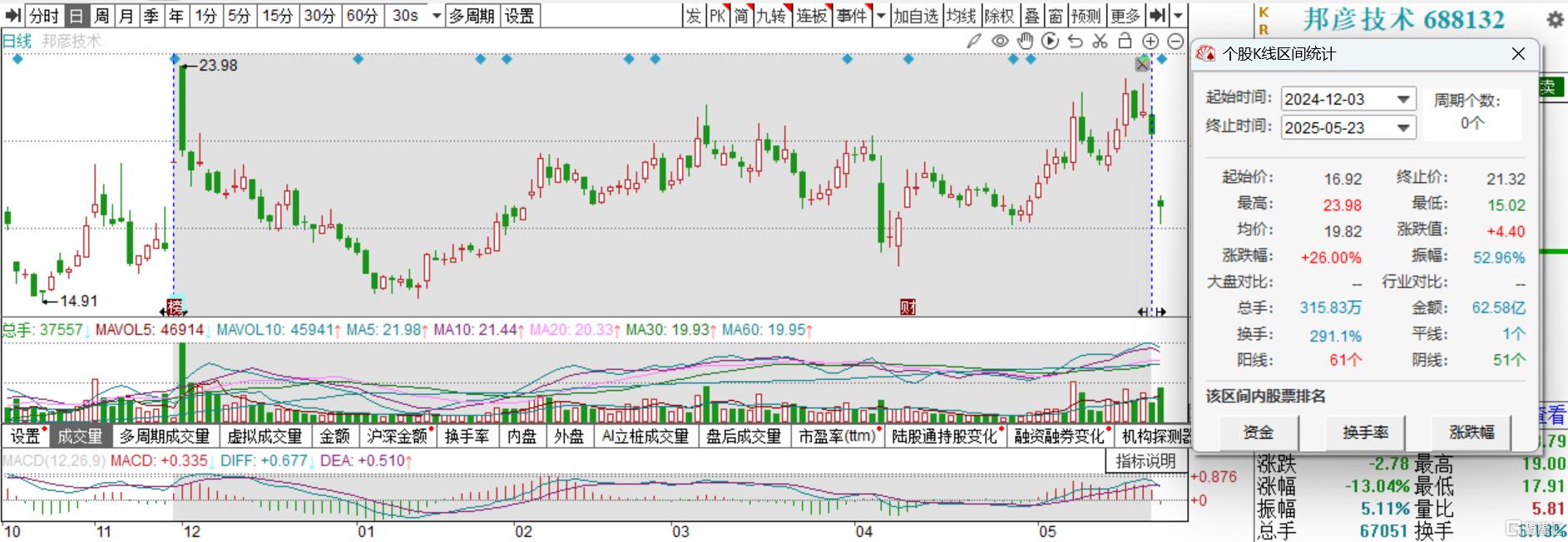Toggle the 预测 forecast button
This screenshot has height=542, width=1568.
1086,16
